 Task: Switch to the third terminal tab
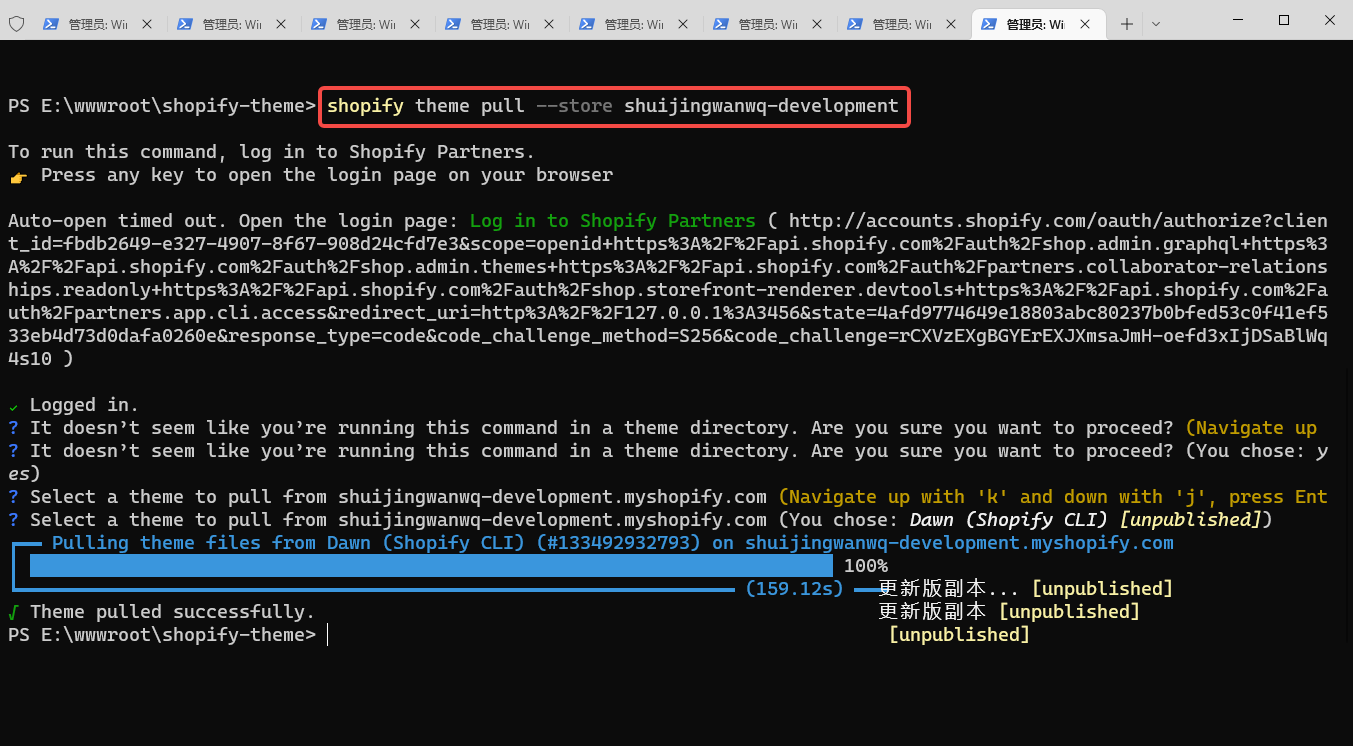click(x=367, y=24)
